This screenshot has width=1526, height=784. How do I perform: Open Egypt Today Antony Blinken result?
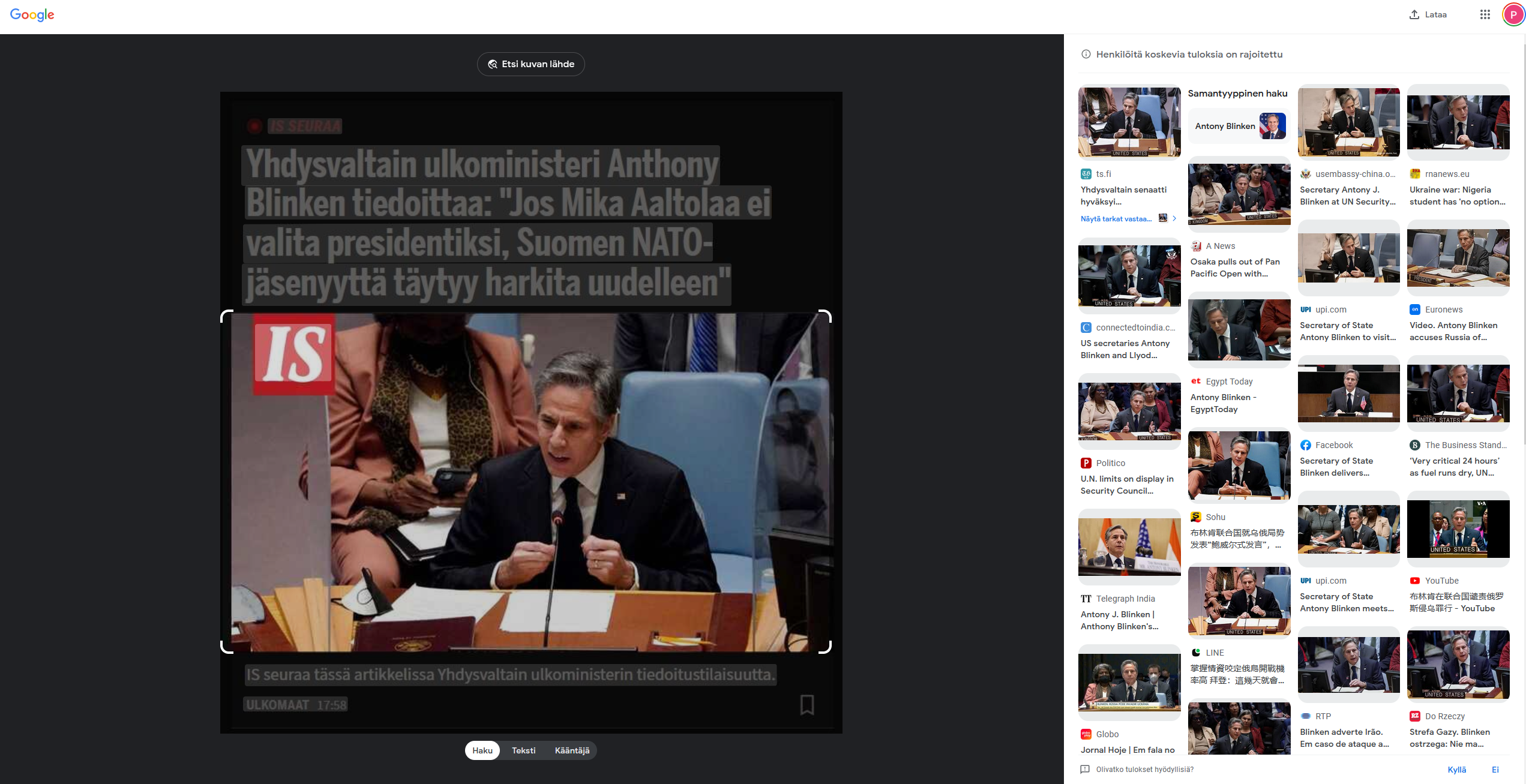click(1224, 403)
